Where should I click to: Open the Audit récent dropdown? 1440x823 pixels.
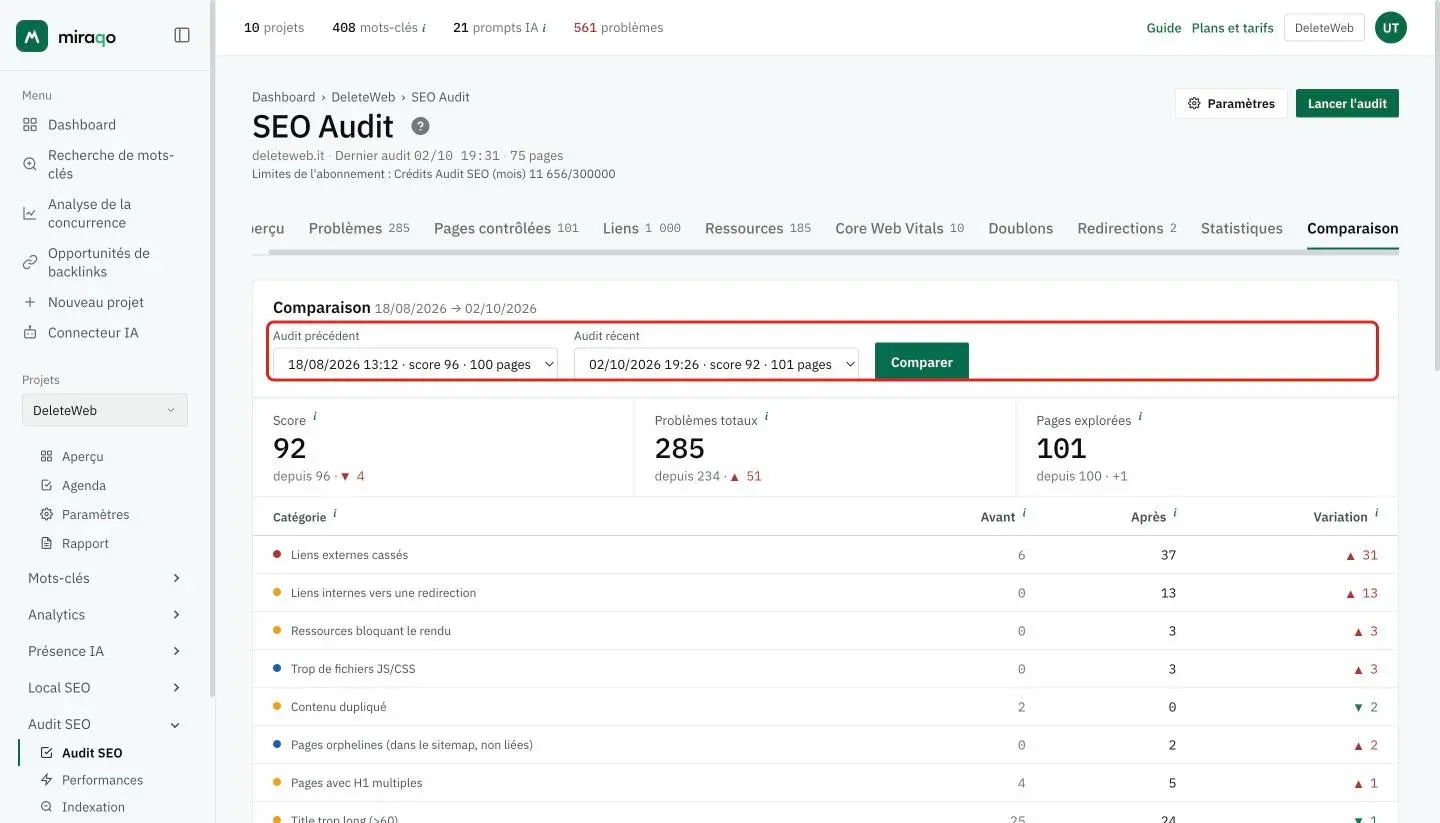coord(716,364)
